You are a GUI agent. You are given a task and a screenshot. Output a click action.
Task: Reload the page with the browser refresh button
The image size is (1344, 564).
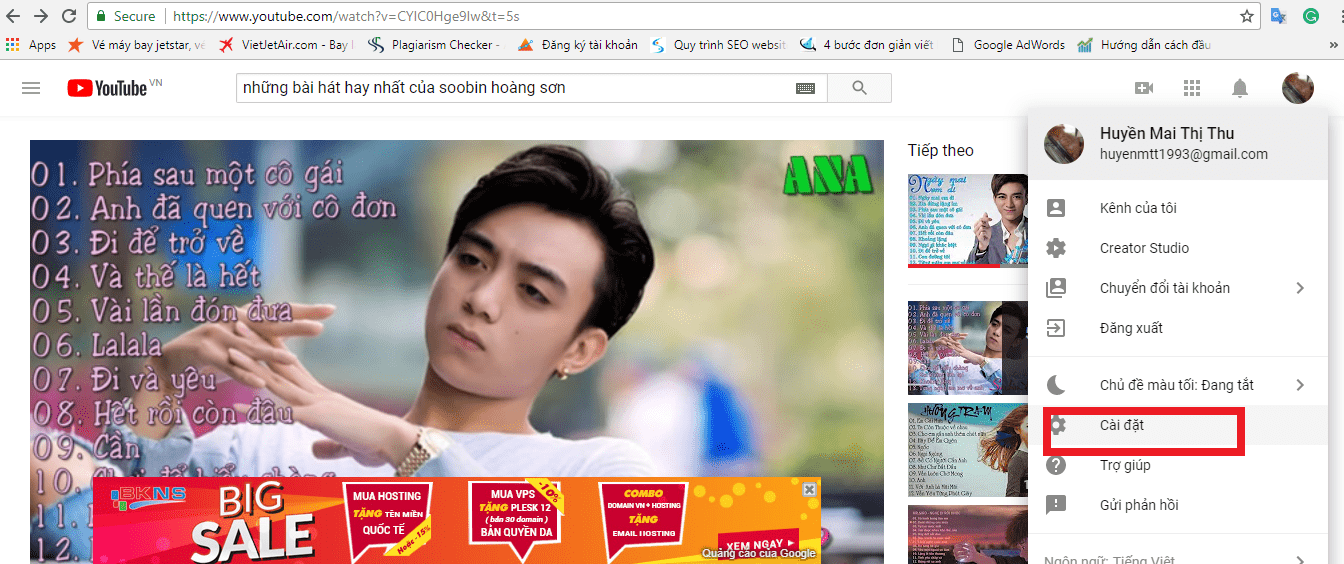click(69, 16)
